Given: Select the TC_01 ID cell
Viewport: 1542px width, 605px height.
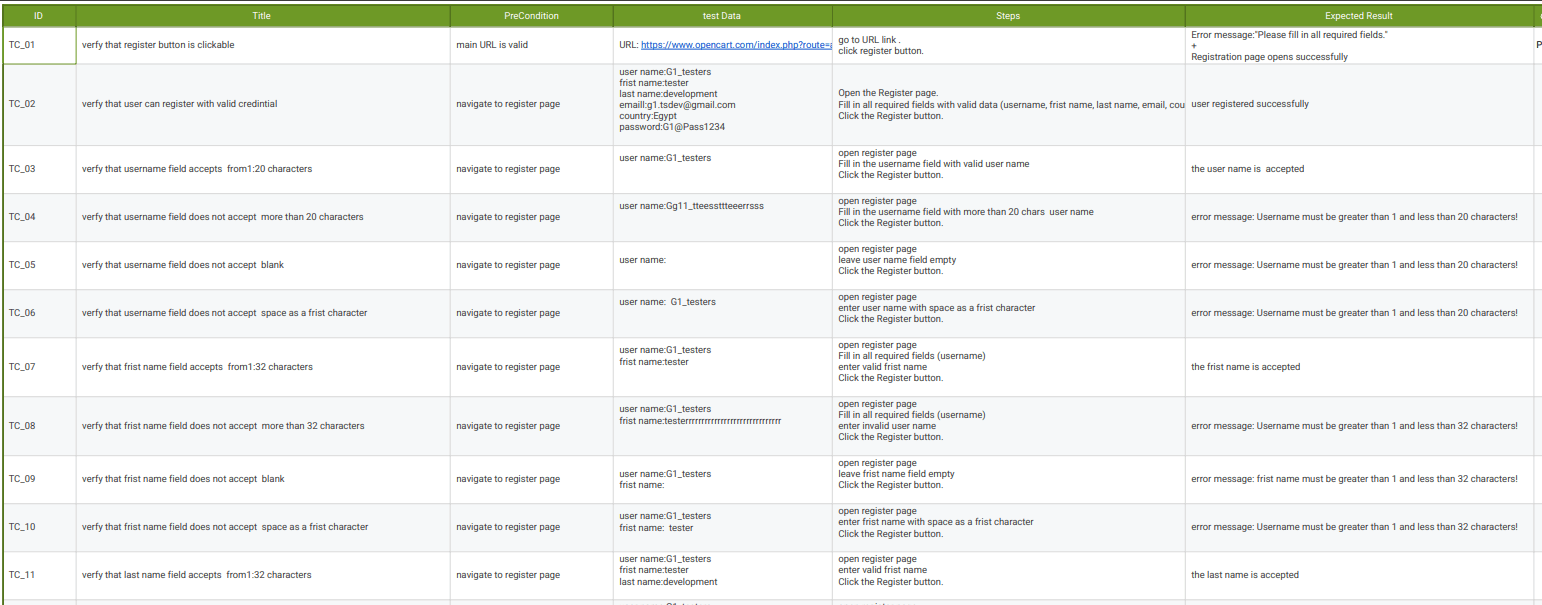Looking at the screenshot, I should [38, 45].
